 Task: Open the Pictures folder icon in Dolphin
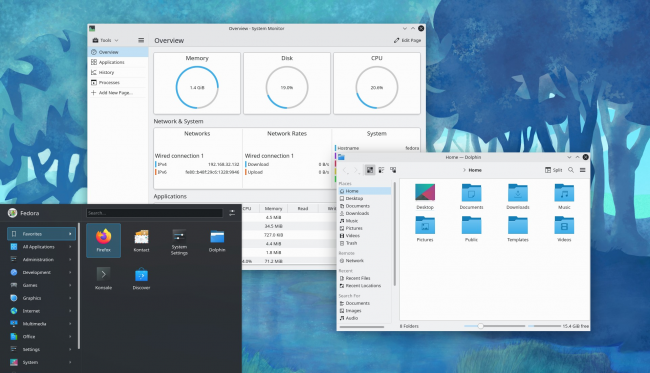click(x=425, y=229)
